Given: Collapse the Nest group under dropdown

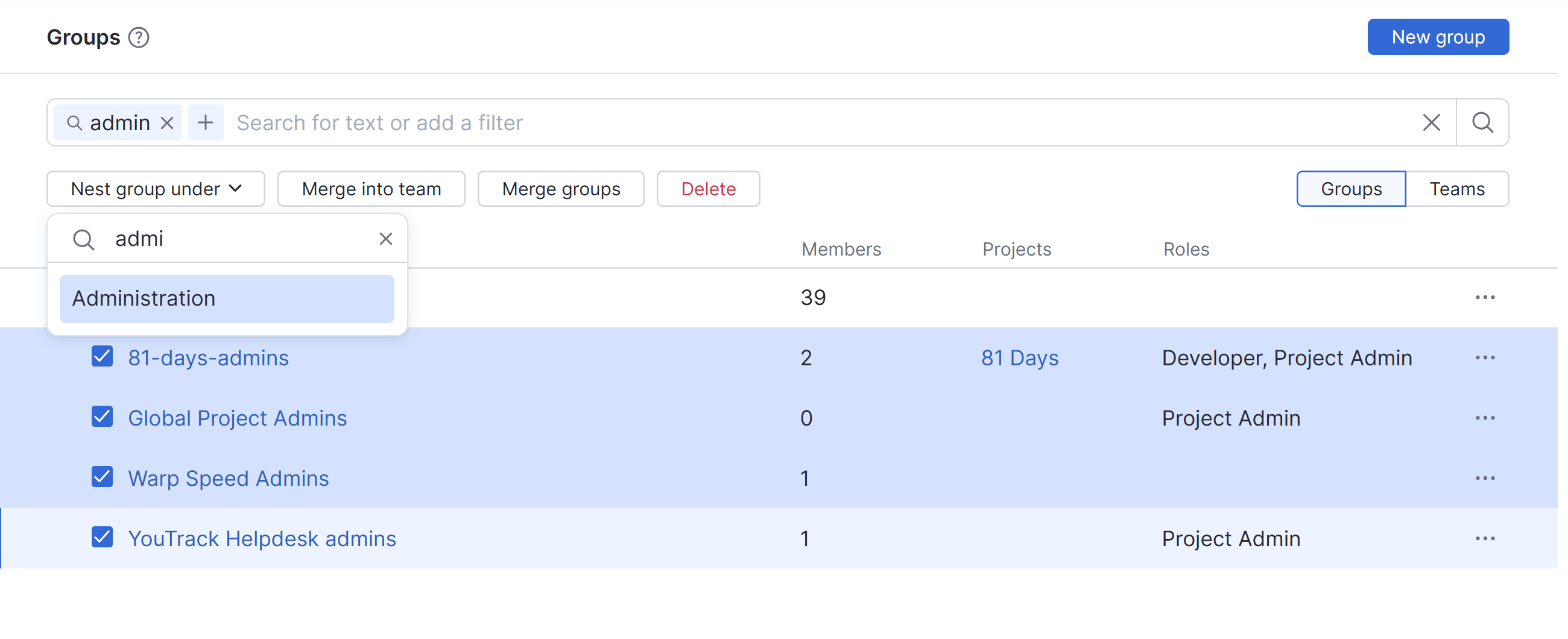Looking at the screenshot, I should tap(156, 189).
